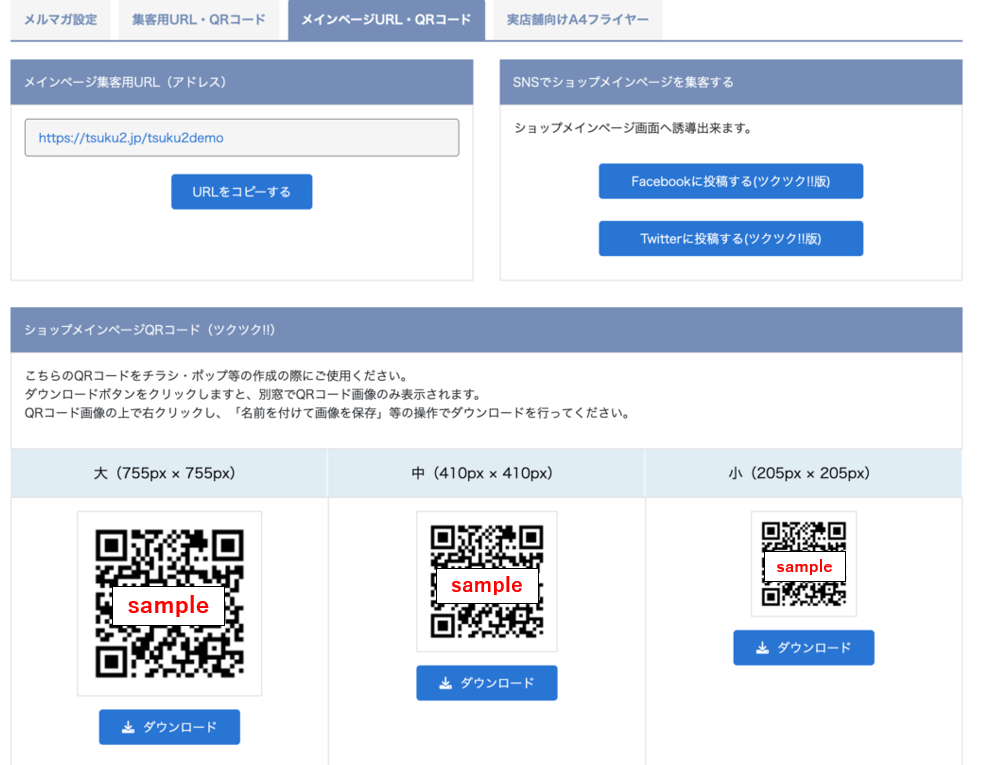The height and width of the screenshot is (765, 983).
Task: Click the メインページ集客用URL（アドレス）heading
Action: 125,82
